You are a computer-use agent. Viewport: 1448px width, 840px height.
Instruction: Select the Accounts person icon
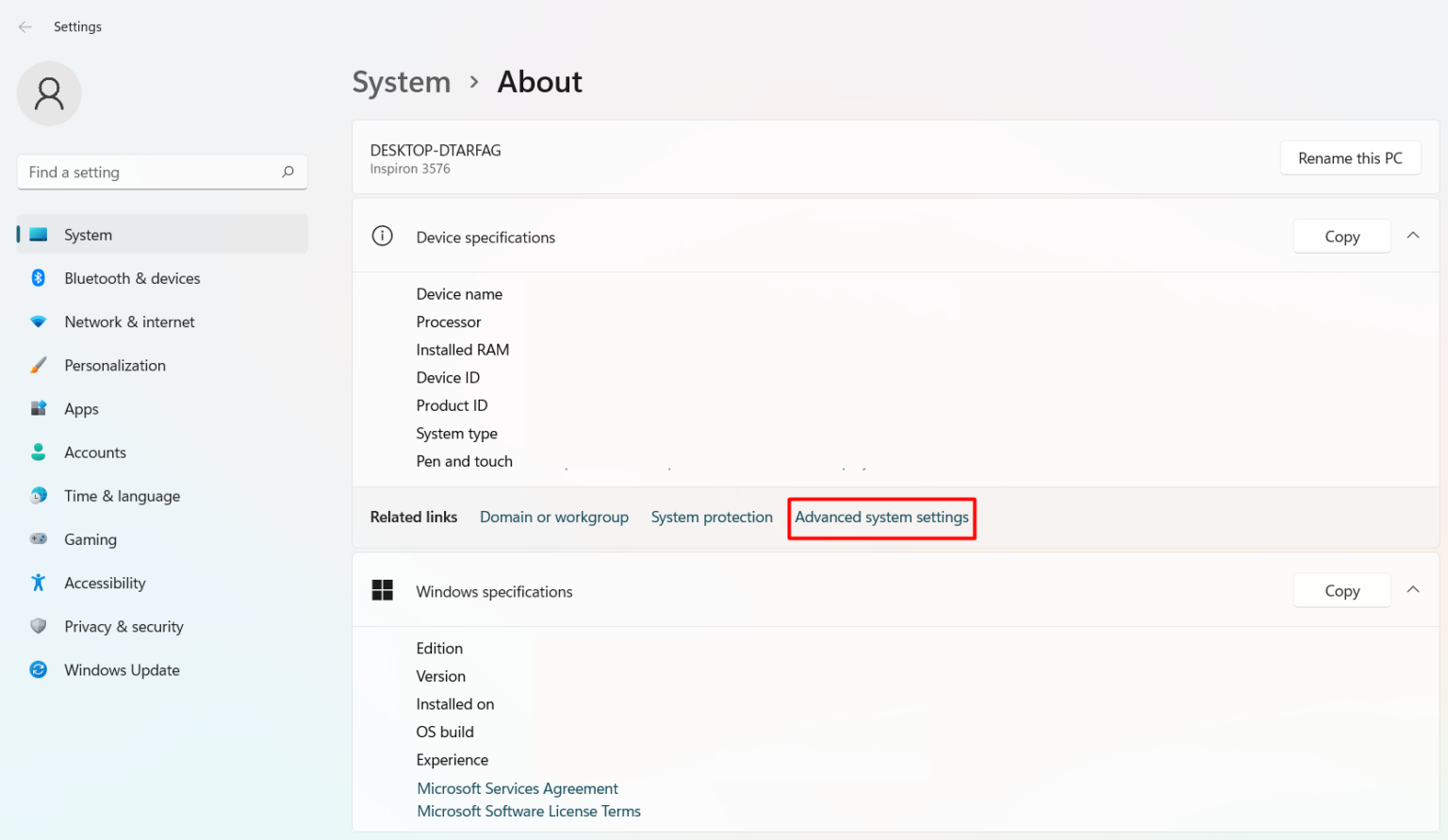(x=38, y=452)
